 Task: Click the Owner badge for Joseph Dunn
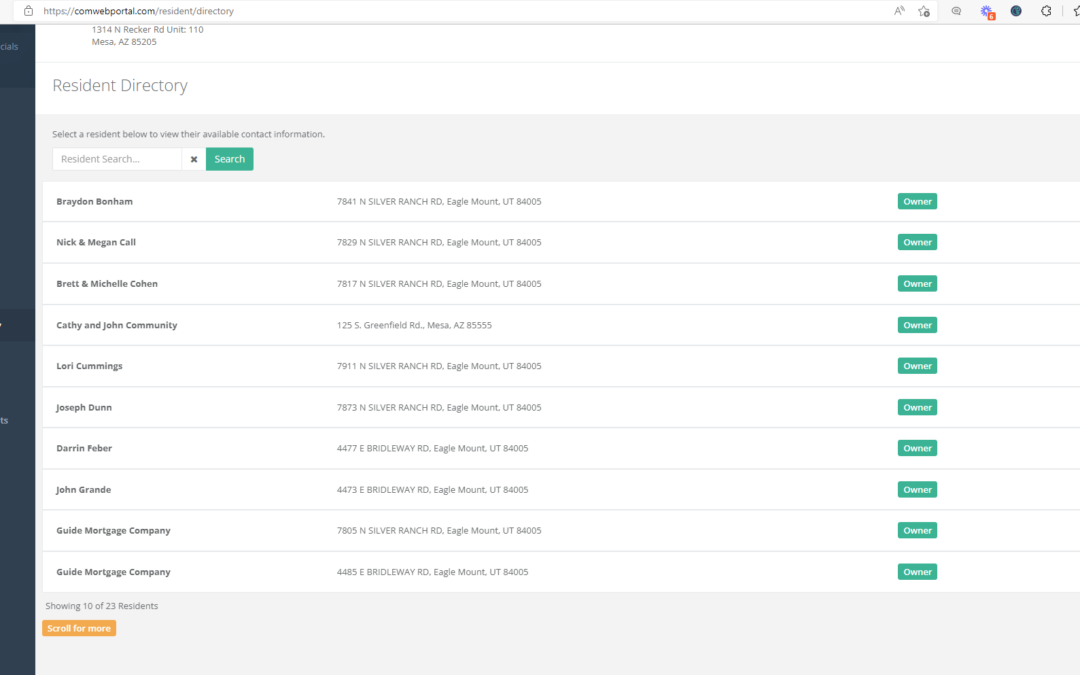click(917, 407)
